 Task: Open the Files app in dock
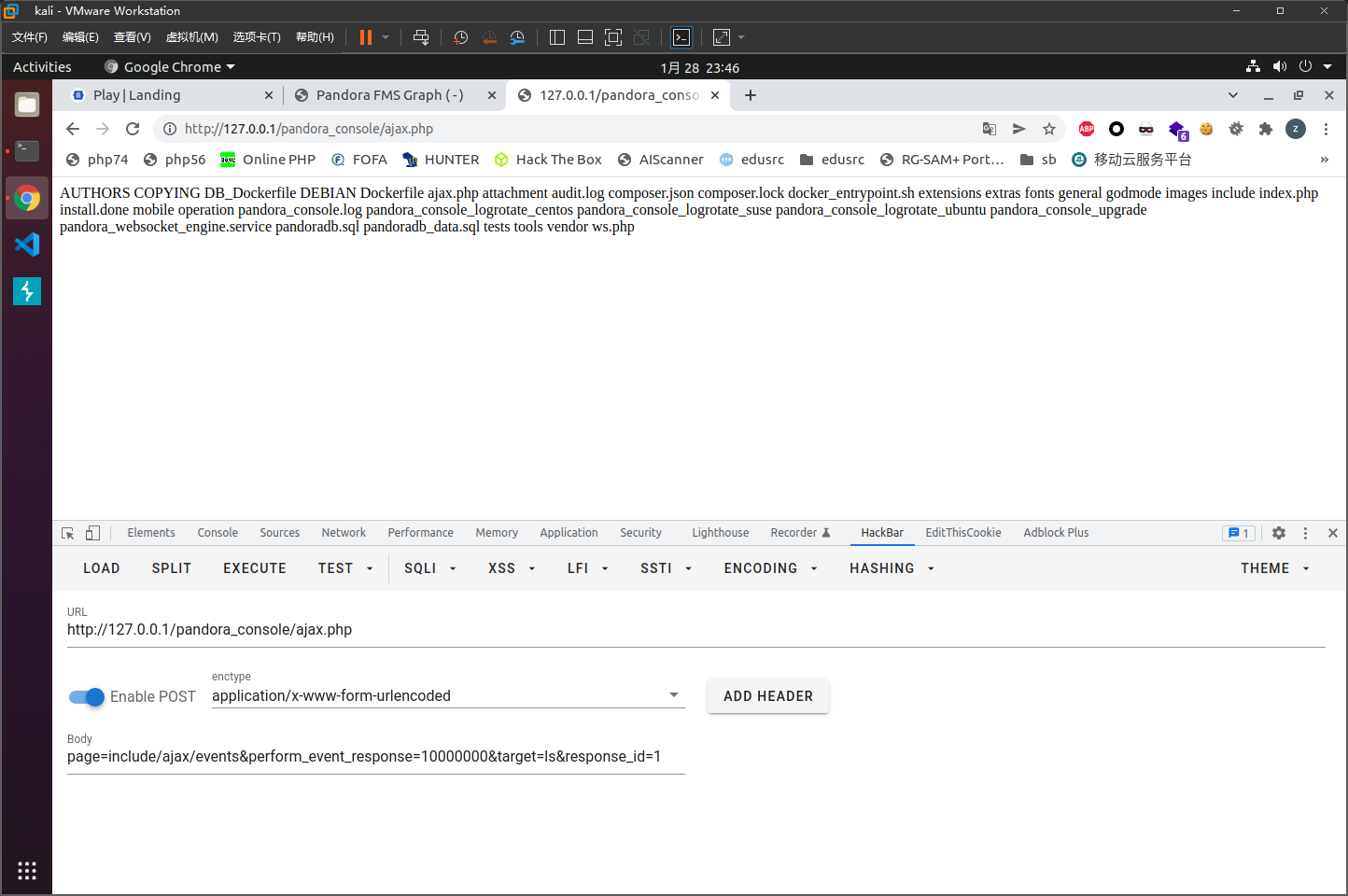pos(27,105)
